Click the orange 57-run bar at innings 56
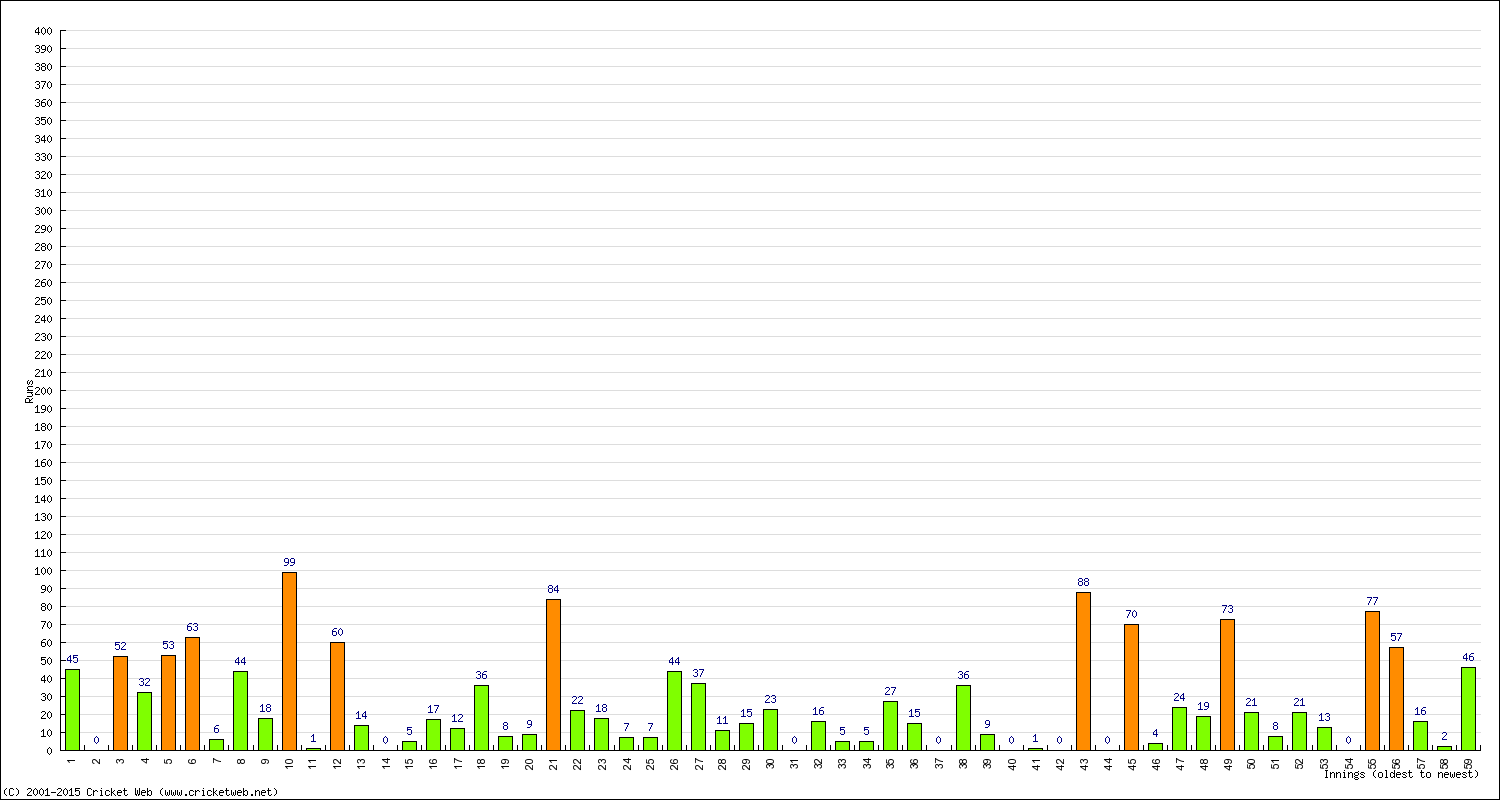The width and height of the screenshot is (1500, 800). (1396, 699)
